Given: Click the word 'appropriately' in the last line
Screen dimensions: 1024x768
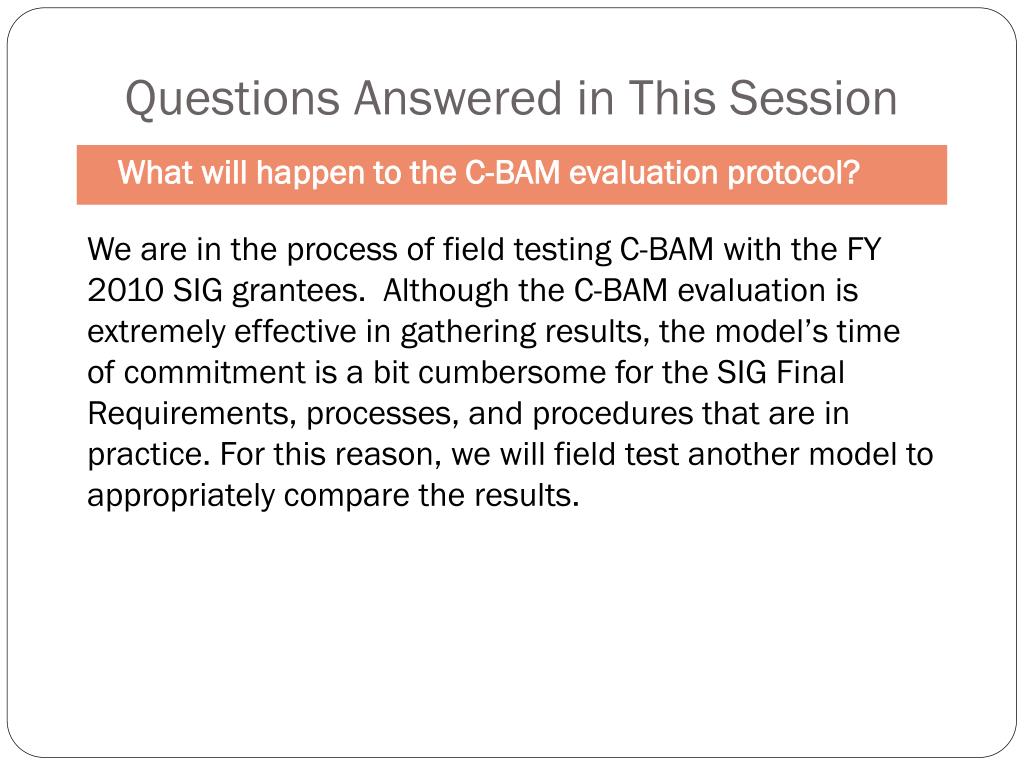Looking at the screenshot, I should (182, 496).
